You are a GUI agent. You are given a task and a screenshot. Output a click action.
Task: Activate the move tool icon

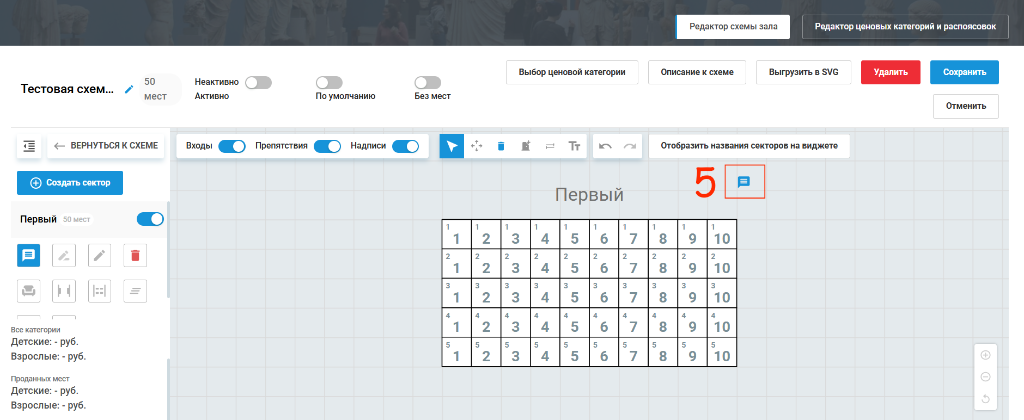tap(477, 146)
